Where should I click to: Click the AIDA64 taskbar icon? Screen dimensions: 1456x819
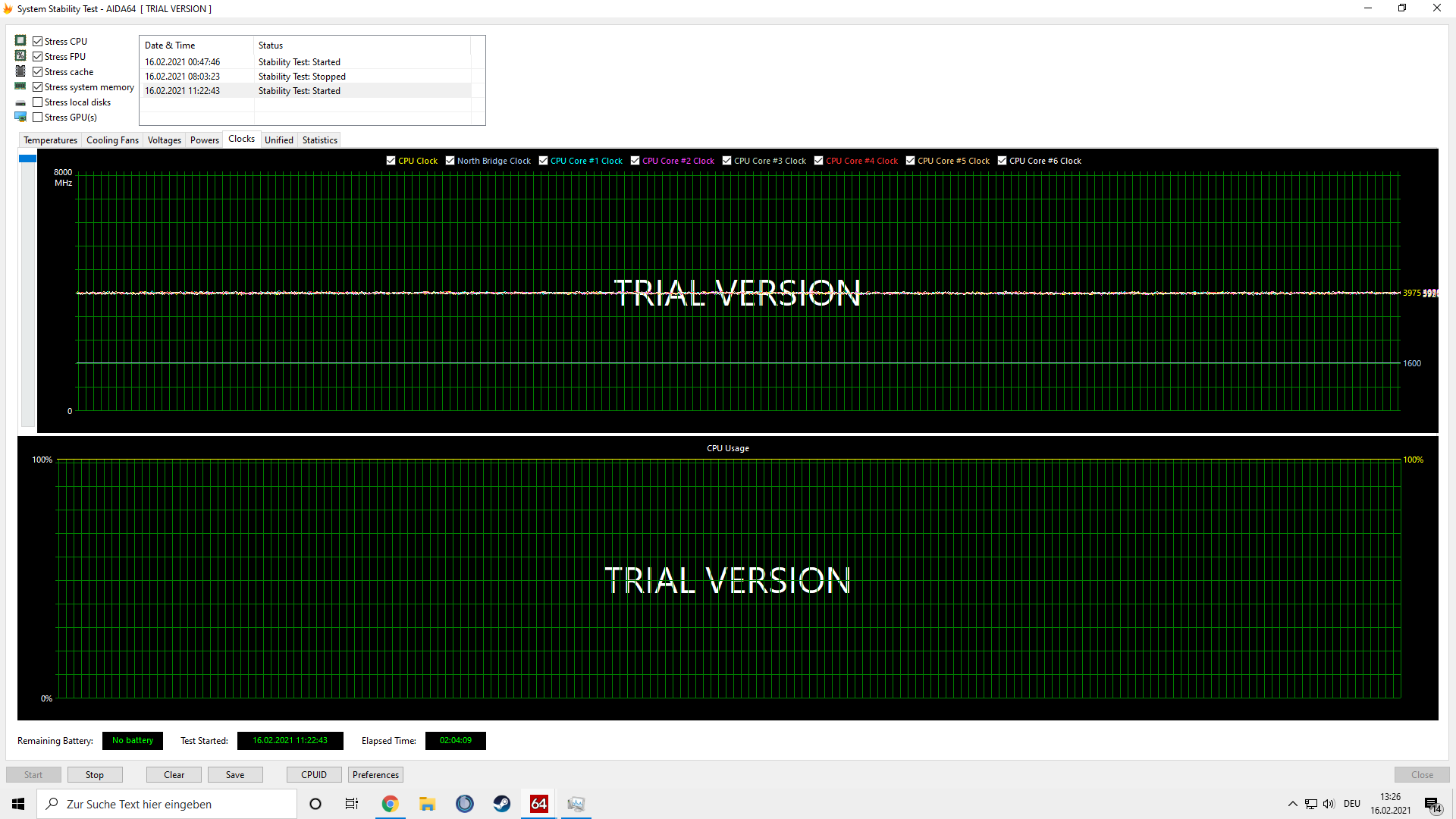point(539,804)
